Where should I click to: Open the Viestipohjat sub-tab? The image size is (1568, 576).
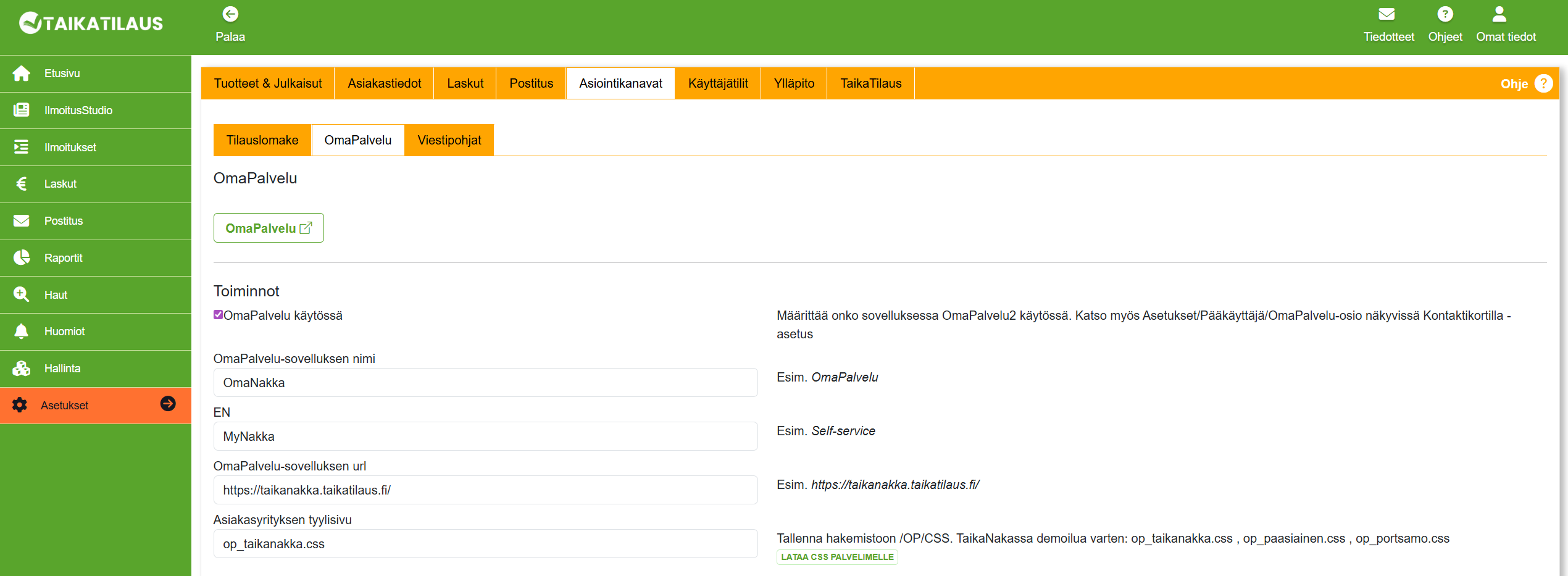pyautogui.click(x=449, y=140)
